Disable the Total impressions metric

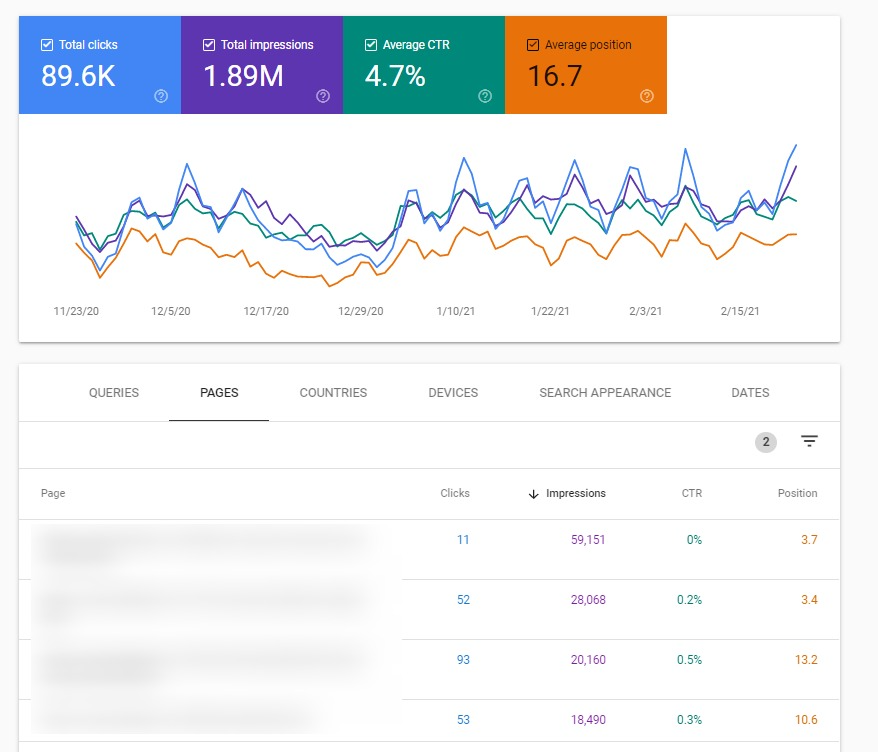click(x=208, y=44)
